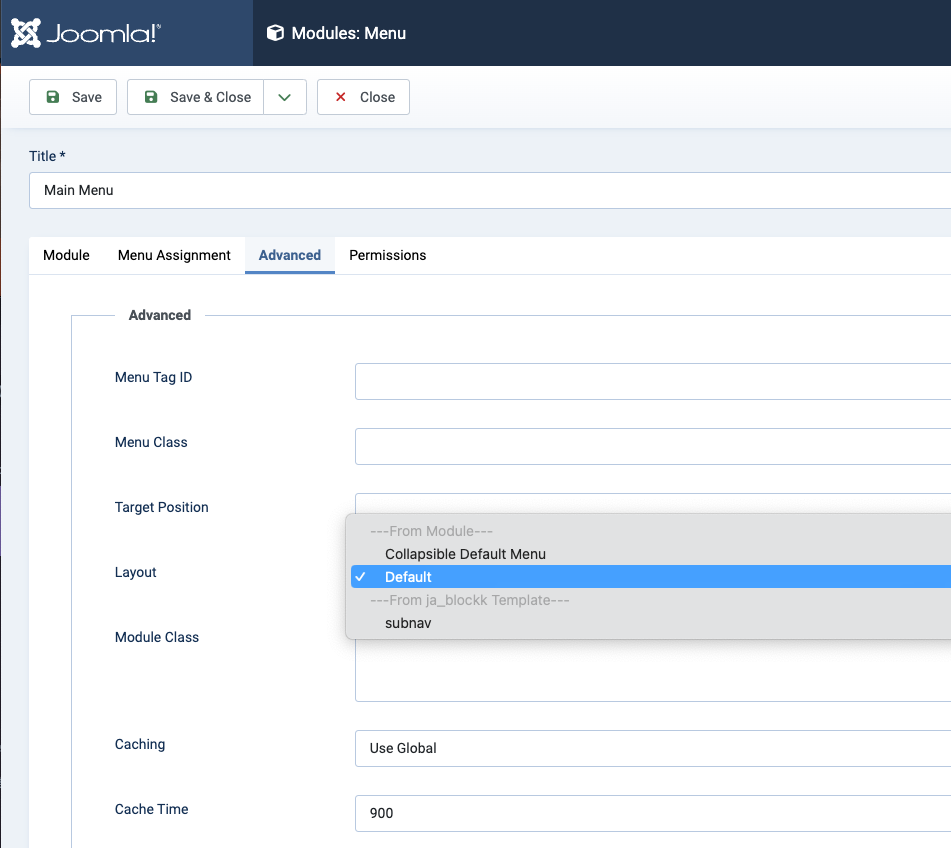Viewport: 951px width, 848px height.
Task: Click the Save & Close button
Action: 196,97
